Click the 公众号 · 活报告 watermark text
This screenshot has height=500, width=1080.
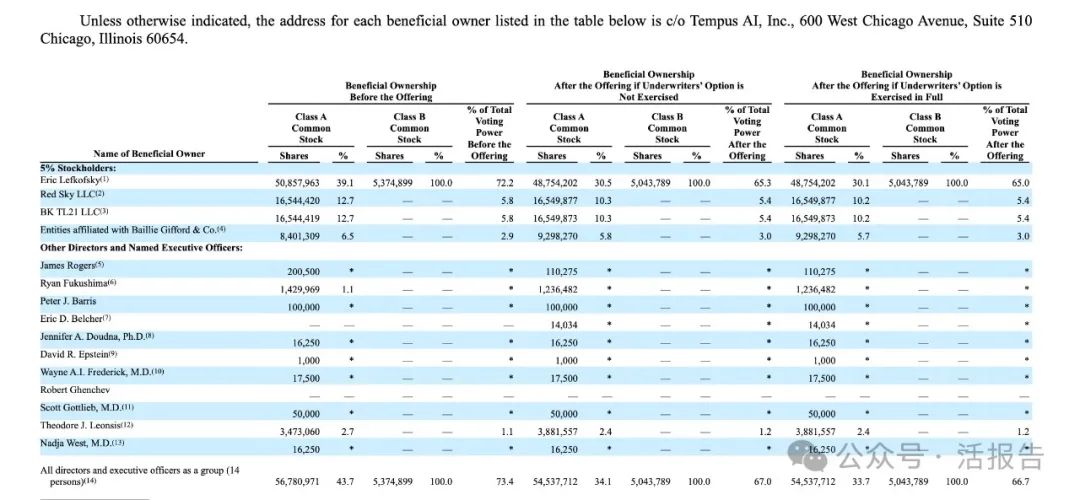(938, 458)
